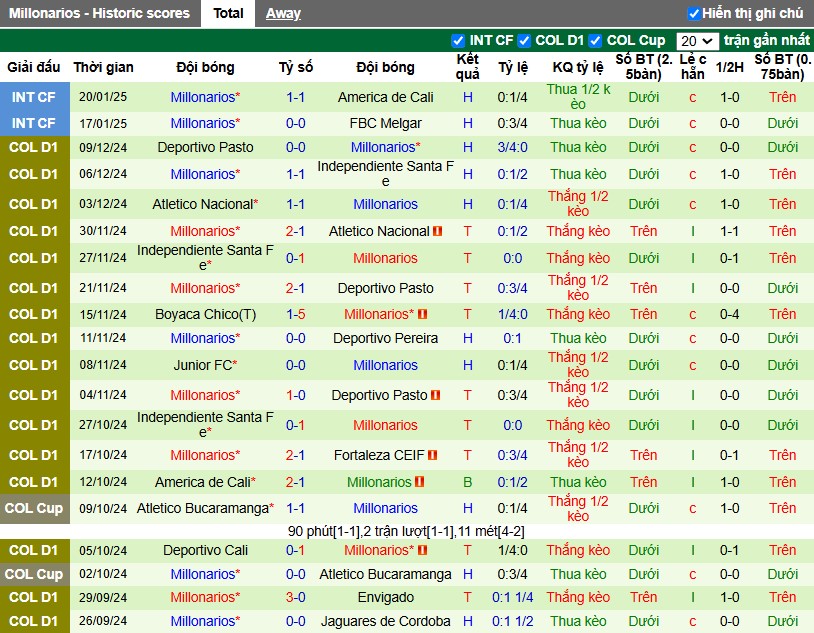Click the Thời gian column header
814x633 pixels.
[x=103, y=67]
